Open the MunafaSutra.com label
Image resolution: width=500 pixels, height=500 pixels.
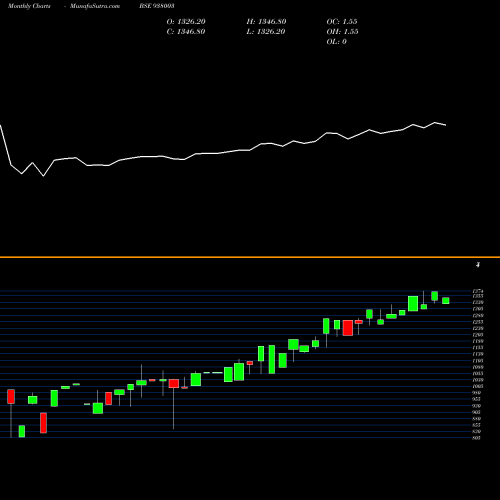95,6
